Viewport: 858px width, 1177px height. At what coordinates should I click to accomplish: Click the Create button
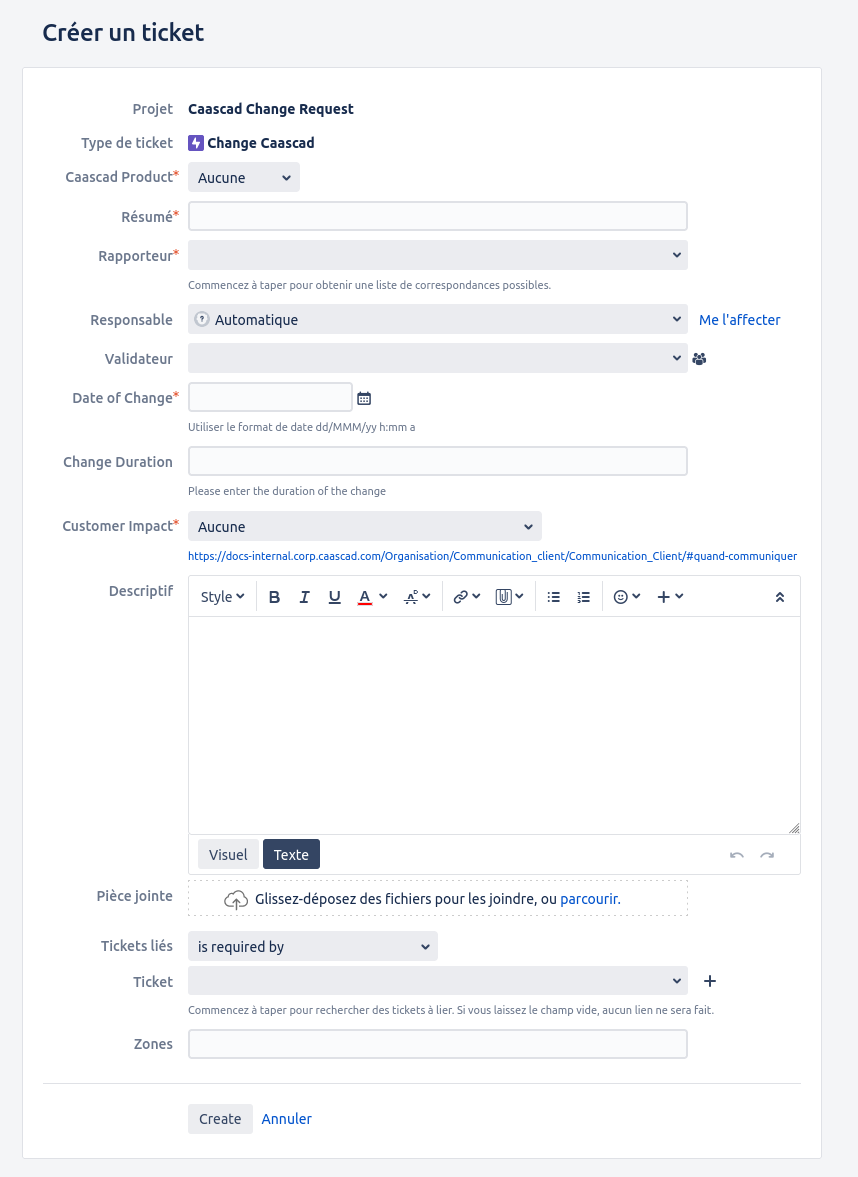pyautogui.click(x=220, y=1118)
